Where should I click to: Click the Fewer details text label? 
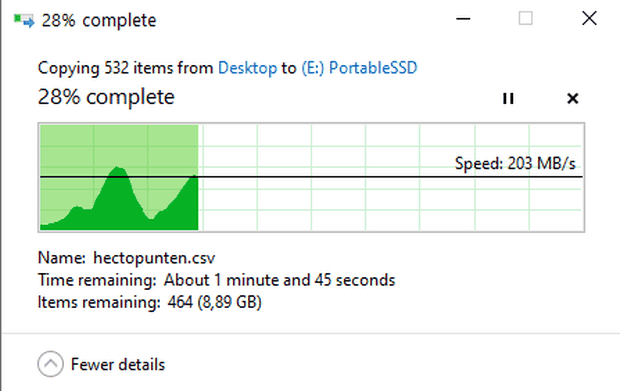click(118, 365)
